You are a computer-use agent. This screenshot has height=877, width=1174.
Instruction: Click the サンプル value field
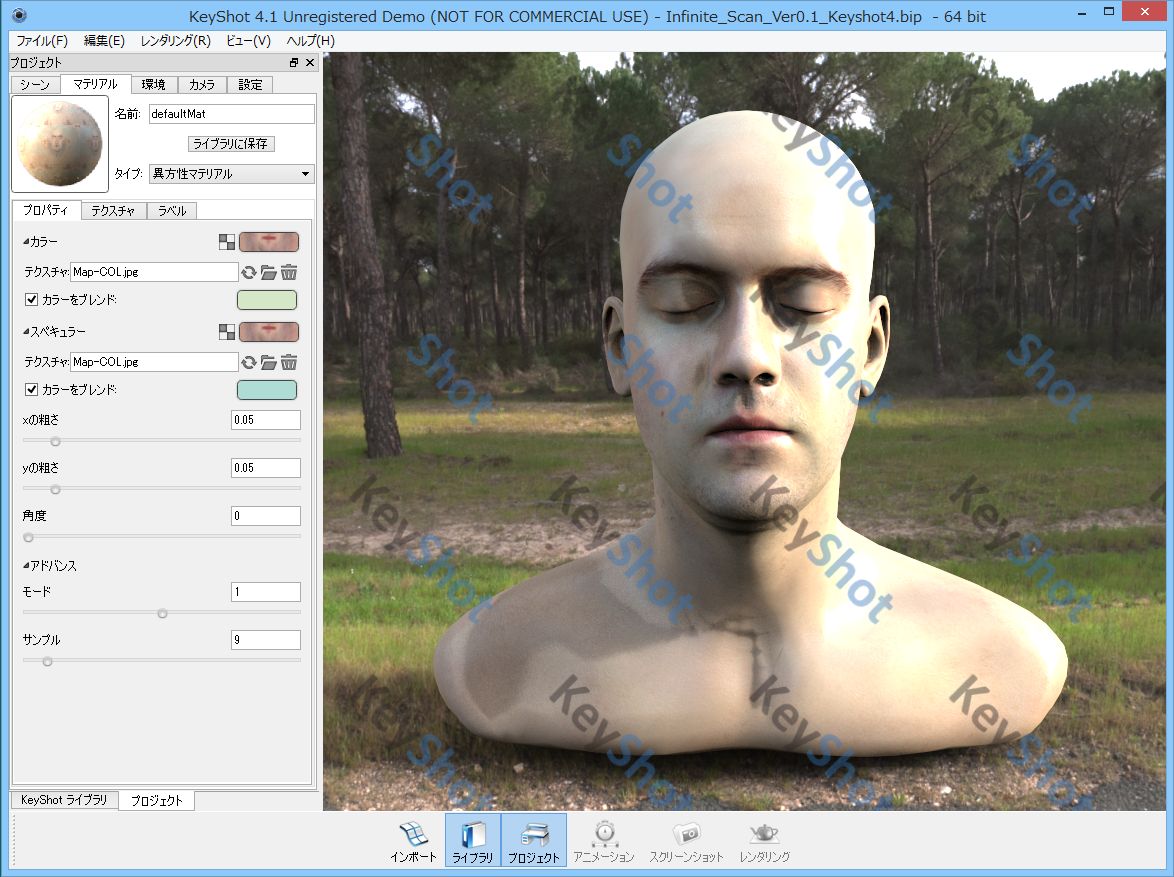[266, 640]
